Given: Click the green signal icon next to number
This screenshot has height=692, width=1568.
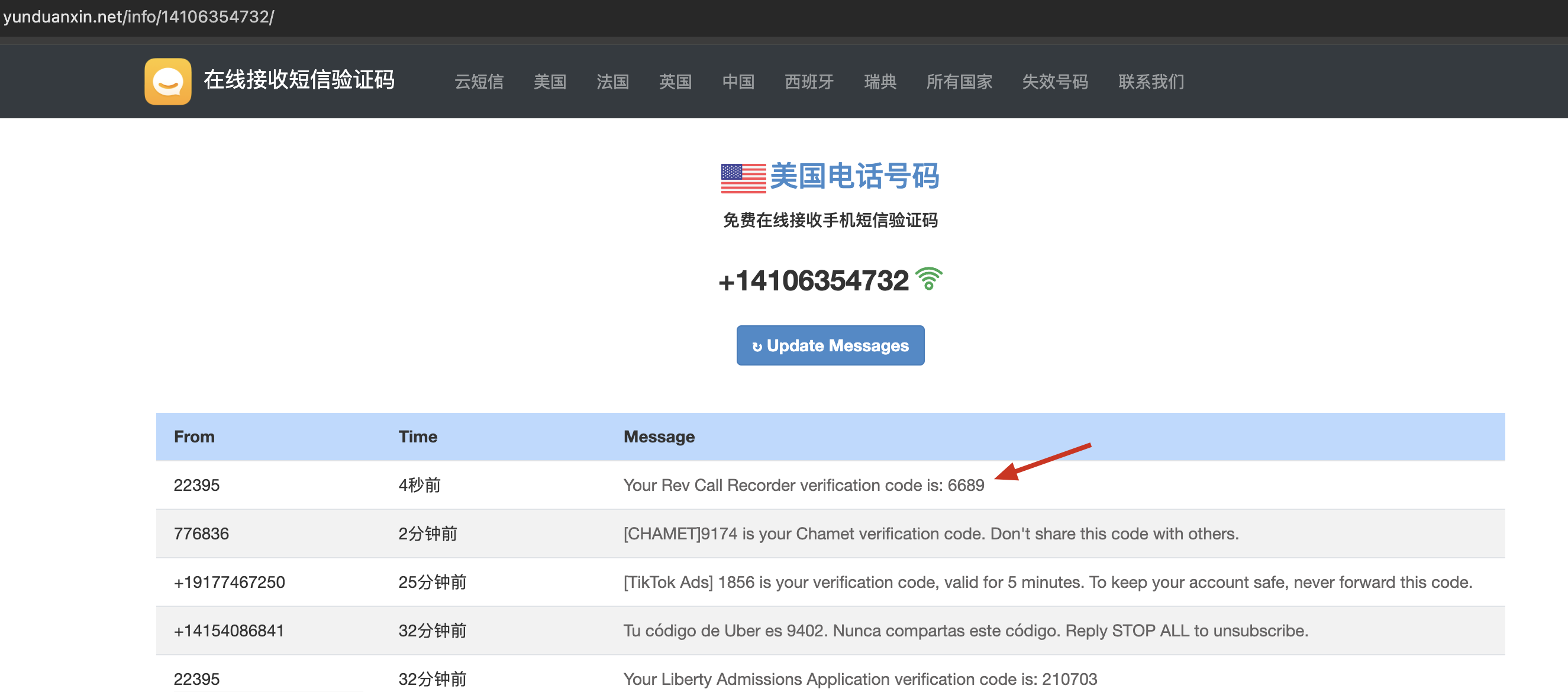Looking at the screenshot, I should pos(929,279).
